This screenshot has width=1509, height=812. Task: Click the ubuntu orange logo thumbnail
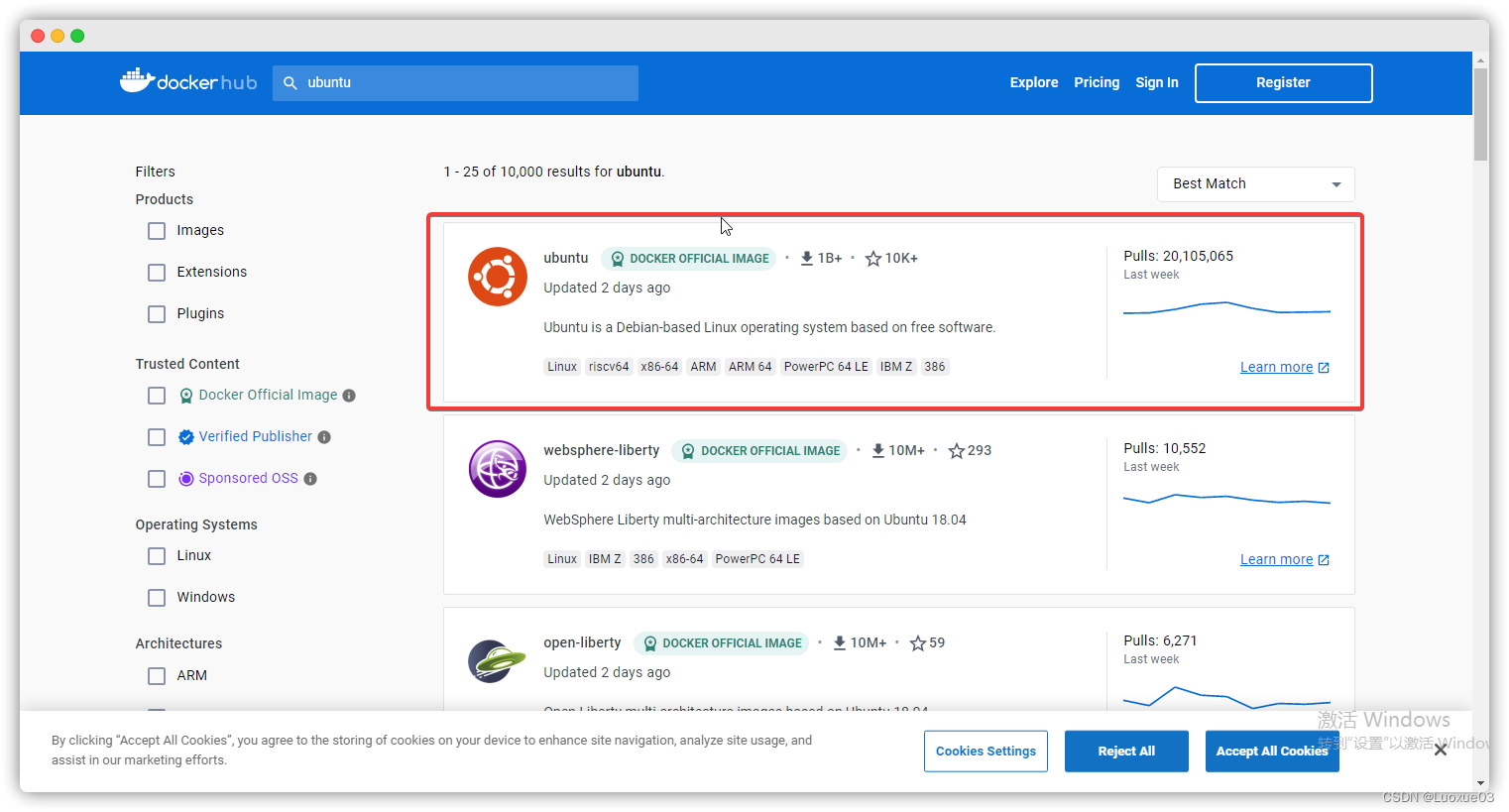point(498,277)
